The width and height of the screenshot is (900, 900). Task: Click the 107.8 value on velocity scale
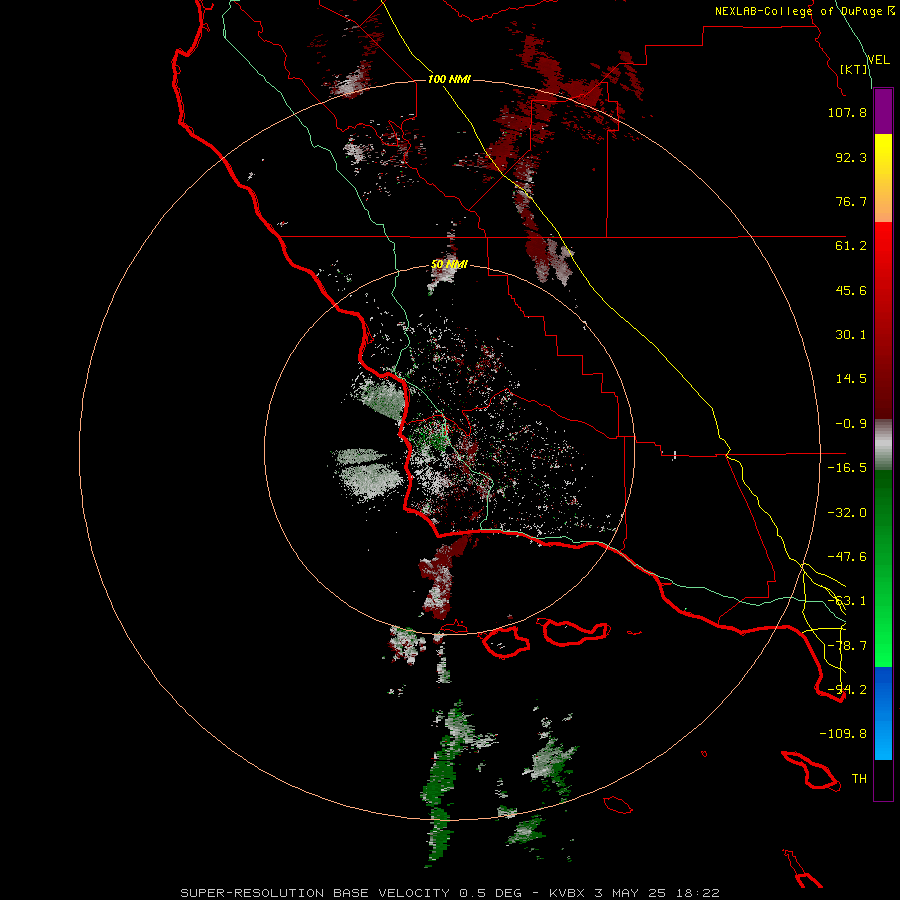[x=847, y=112]
